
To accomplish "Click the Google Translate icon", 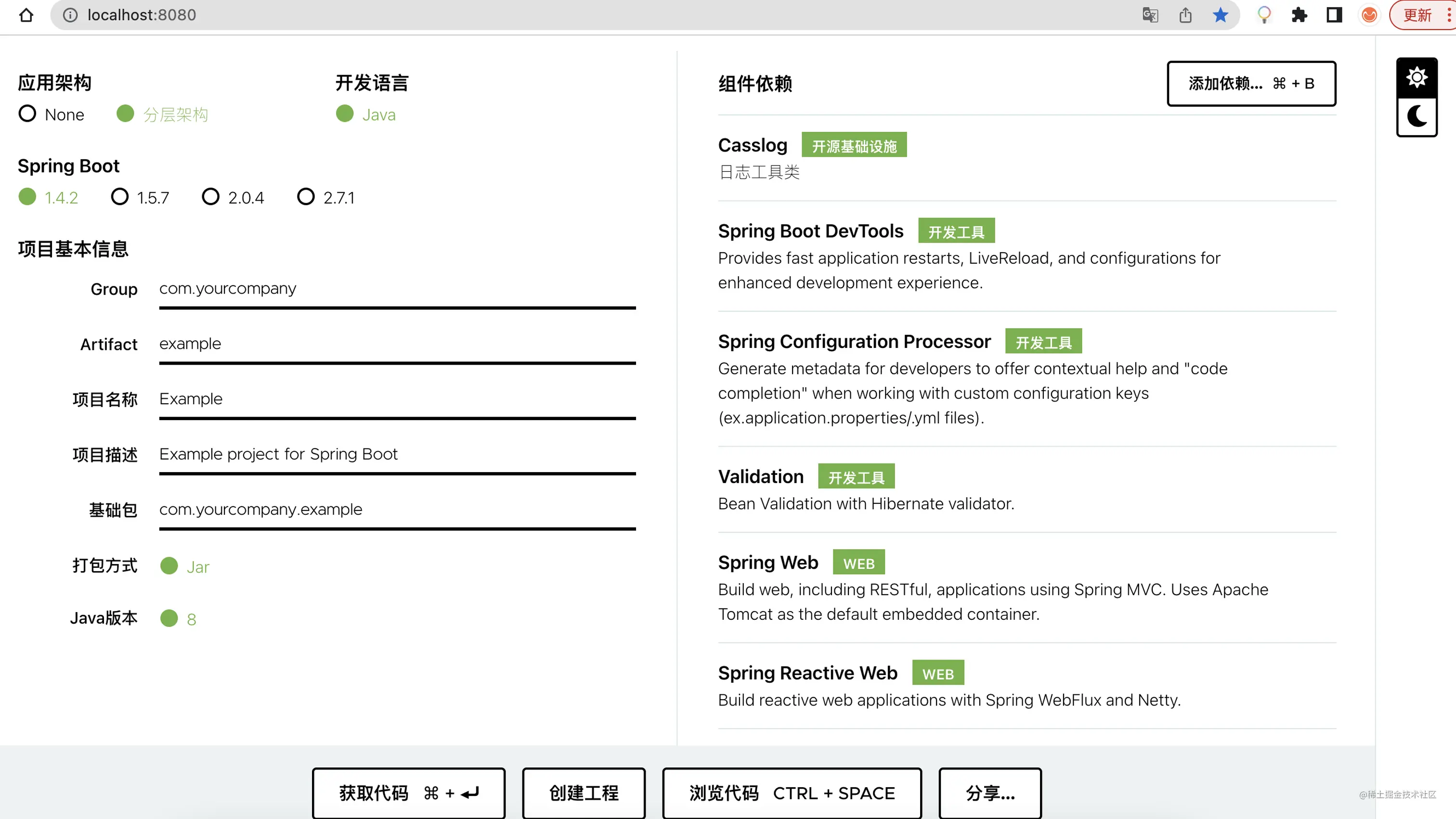I will click(1150, 15).
